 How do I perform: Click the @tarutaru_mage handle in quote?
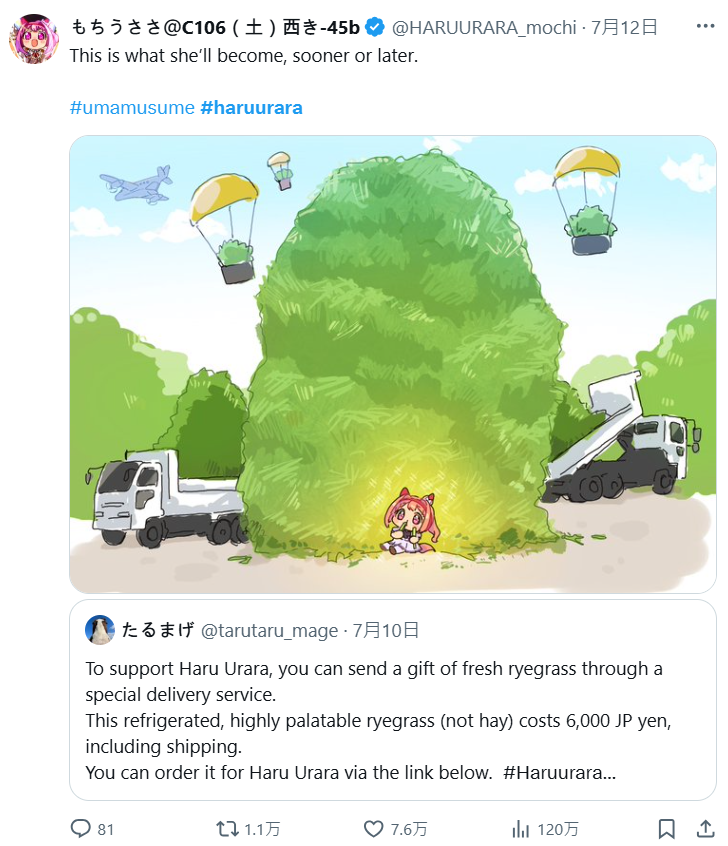point(271,630)
